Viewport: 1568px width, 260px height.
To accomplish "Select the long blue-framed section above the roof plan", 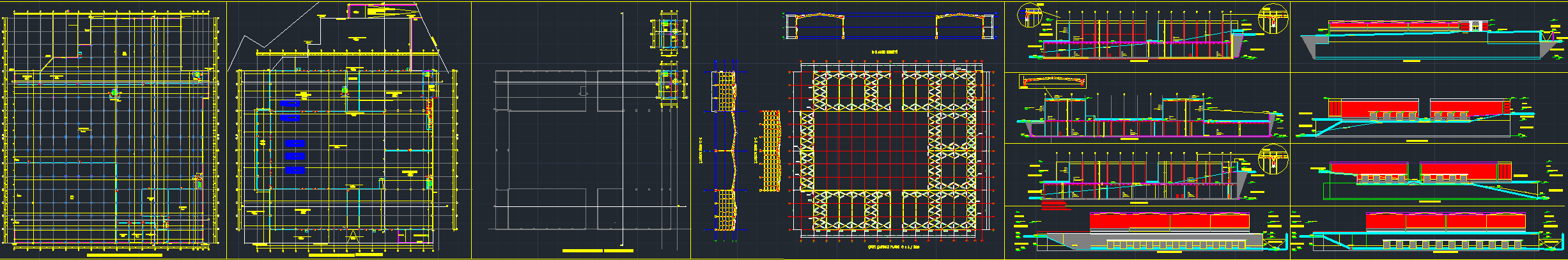I will pyautogui.click(x=890, y=27).
